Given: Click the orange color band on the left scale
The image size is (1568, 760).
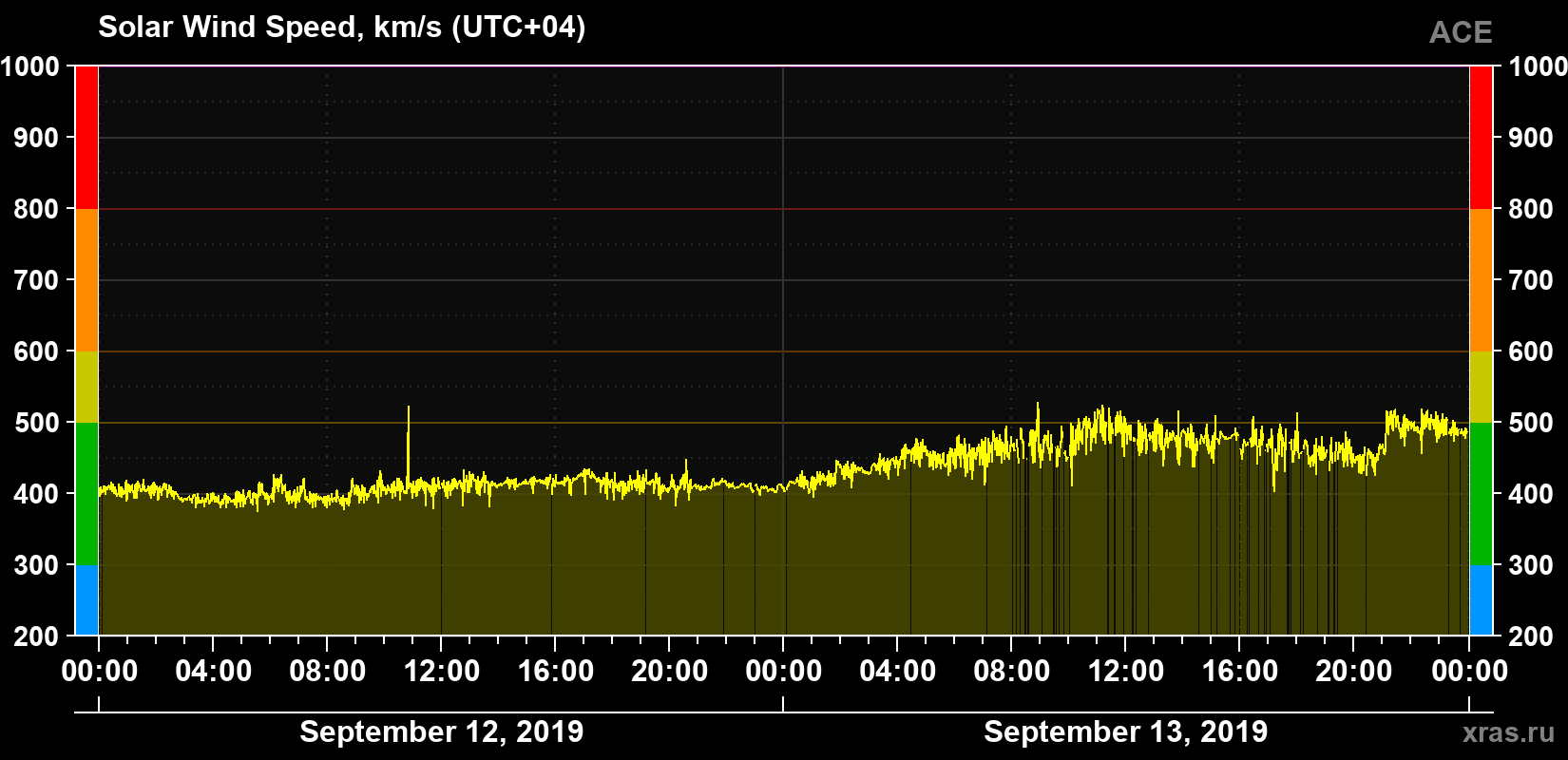Looking at the screenshot, I should pyautogui.click(x=86, y=280).
